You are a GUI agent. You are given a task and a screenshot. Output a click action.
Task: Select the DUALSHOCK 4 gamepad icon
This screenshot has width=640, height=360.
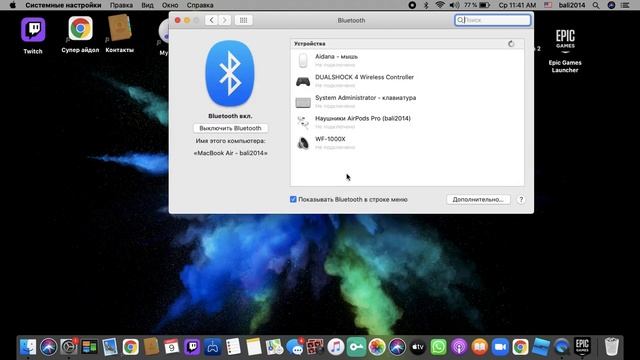click(x=303, y=82)
